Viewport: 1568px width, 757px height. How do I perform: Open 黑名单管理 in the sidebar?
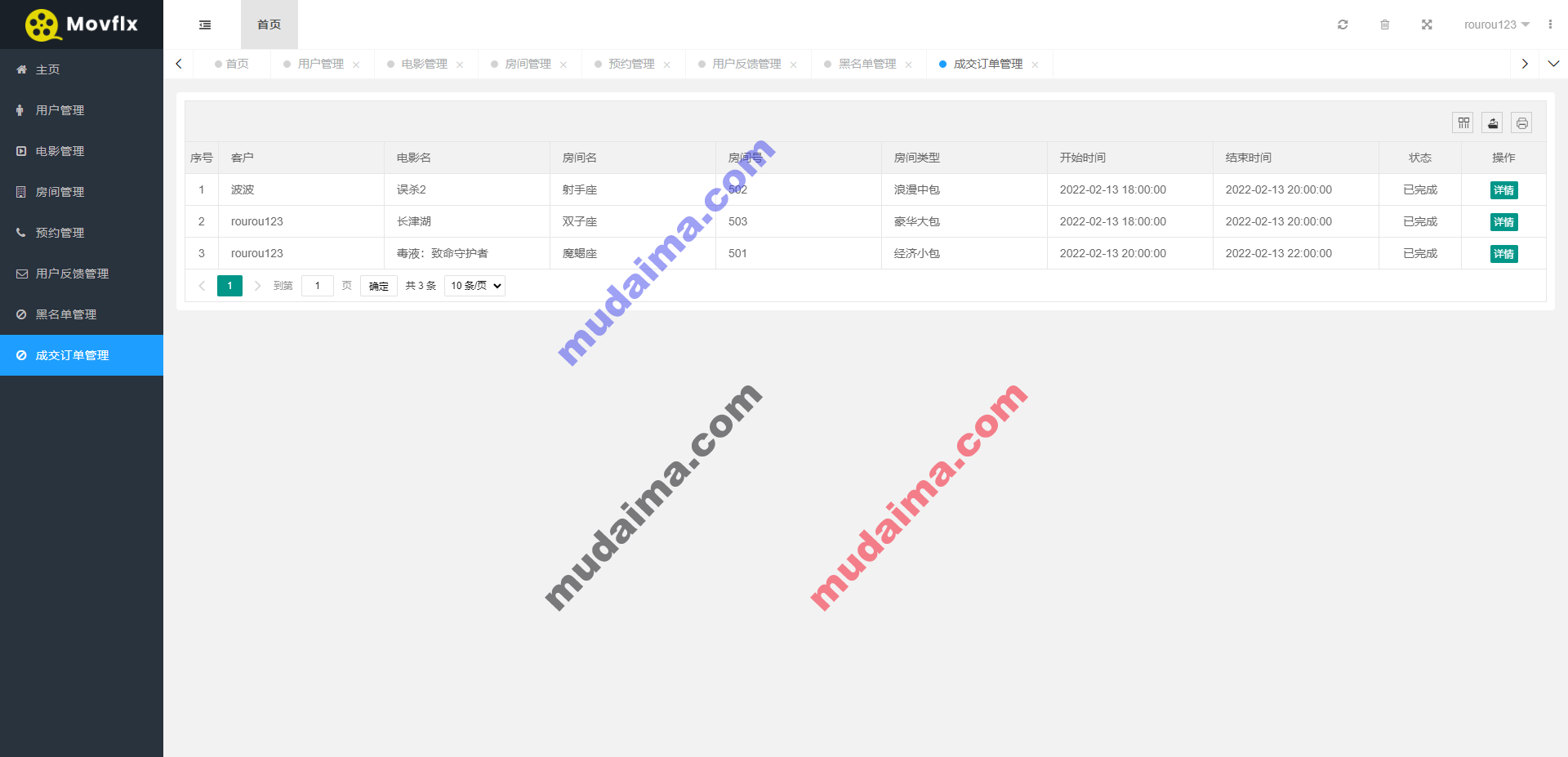(82, 314)
